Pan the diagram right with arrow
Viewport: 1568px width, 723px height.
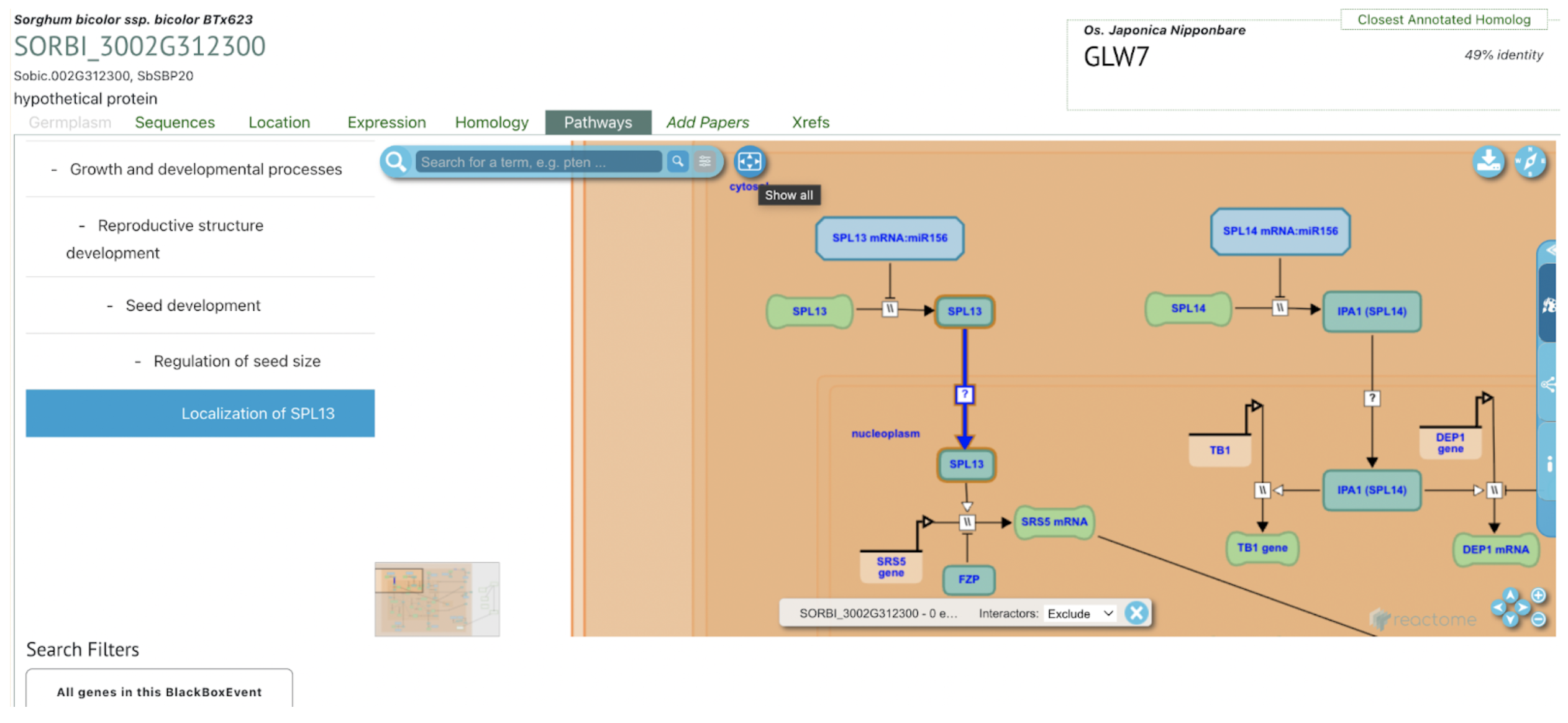(1523, 607)
